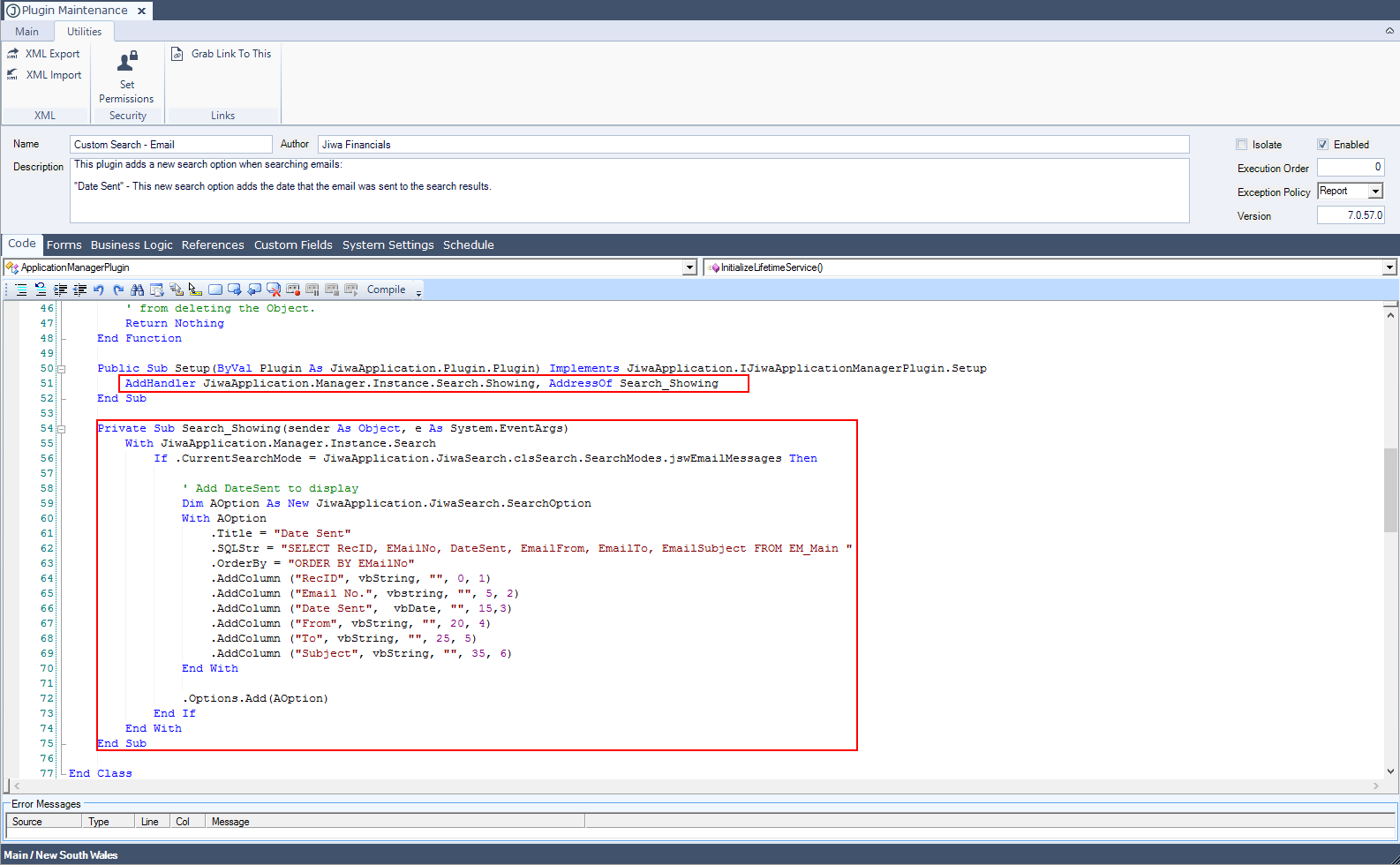This screenshot has width=1400, height=865.
Task: Click the Set Permissions icon
Action: pyautogui.click(x=126, y=62)
